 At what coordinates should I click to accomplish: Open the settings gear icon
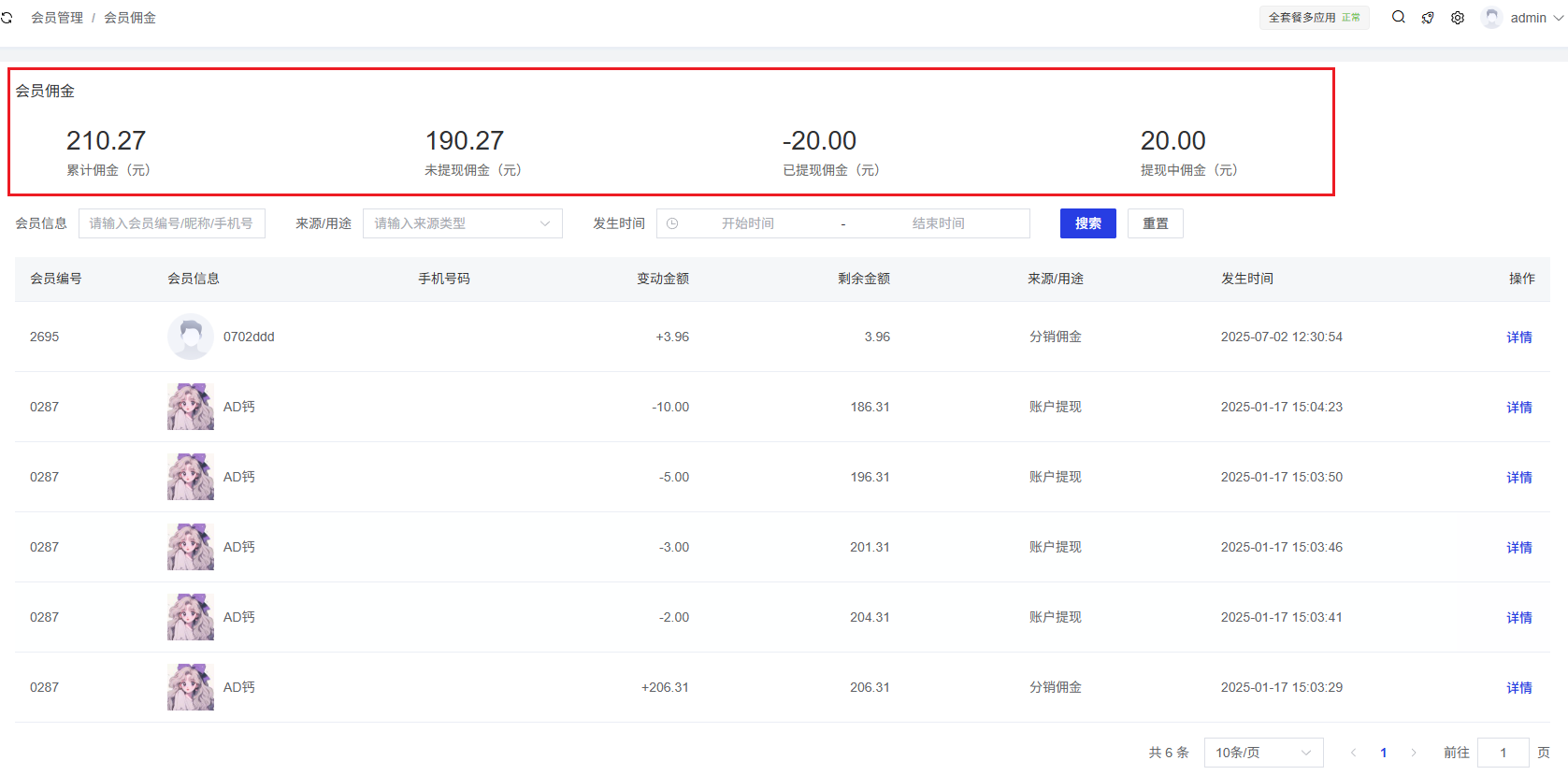pyautogui.click(x=1458, y=18)
